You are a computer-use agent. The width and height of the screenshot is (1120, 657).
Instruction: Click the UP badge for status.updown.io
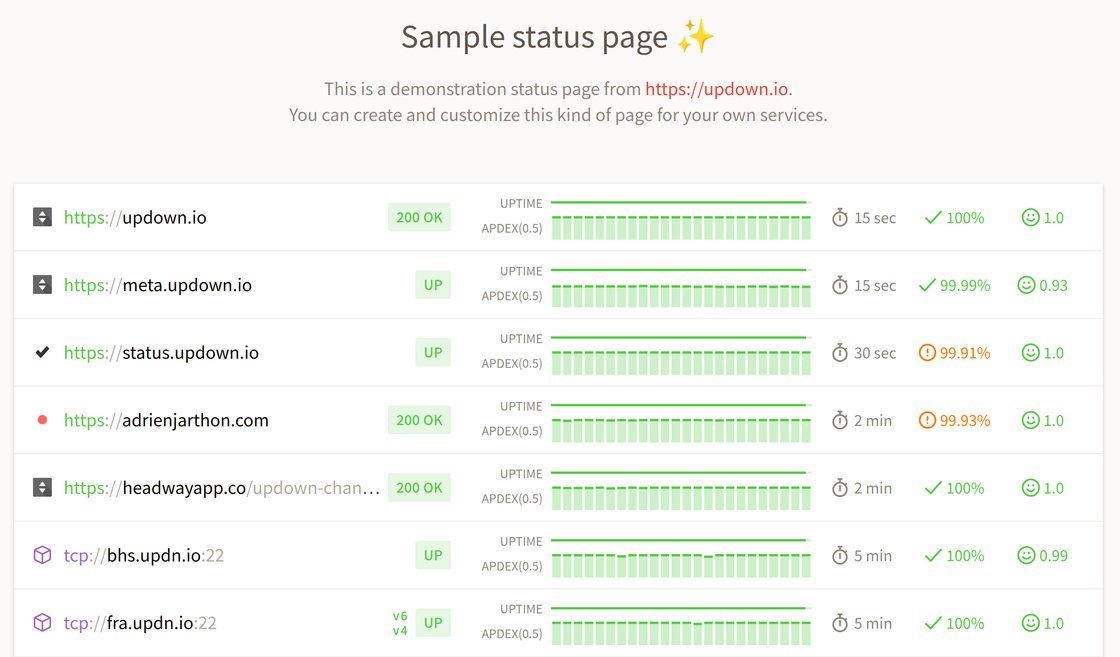point(433,352)
